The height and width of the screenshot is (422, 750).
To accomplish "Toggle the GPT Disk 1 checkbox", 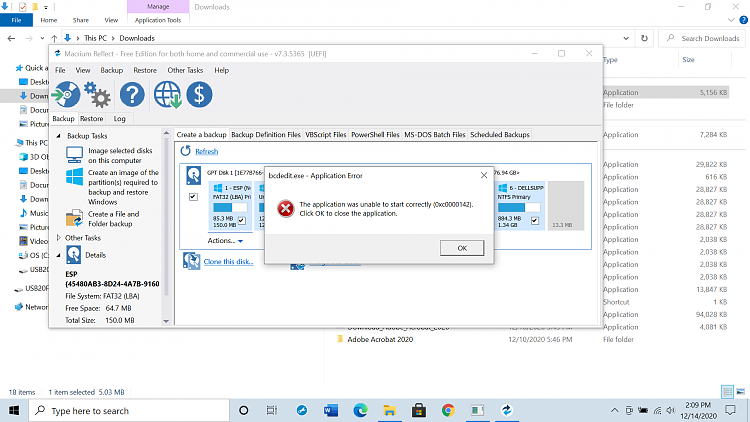I will [193, 196].
